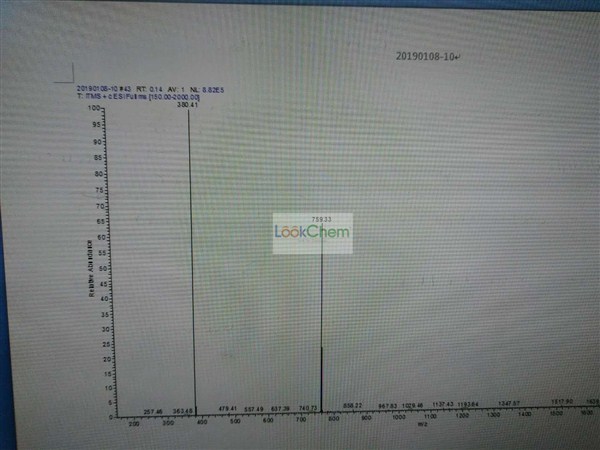600x450 pixels.
Task: Click the ITMS scan filter text line
Action: coord(138,97)
